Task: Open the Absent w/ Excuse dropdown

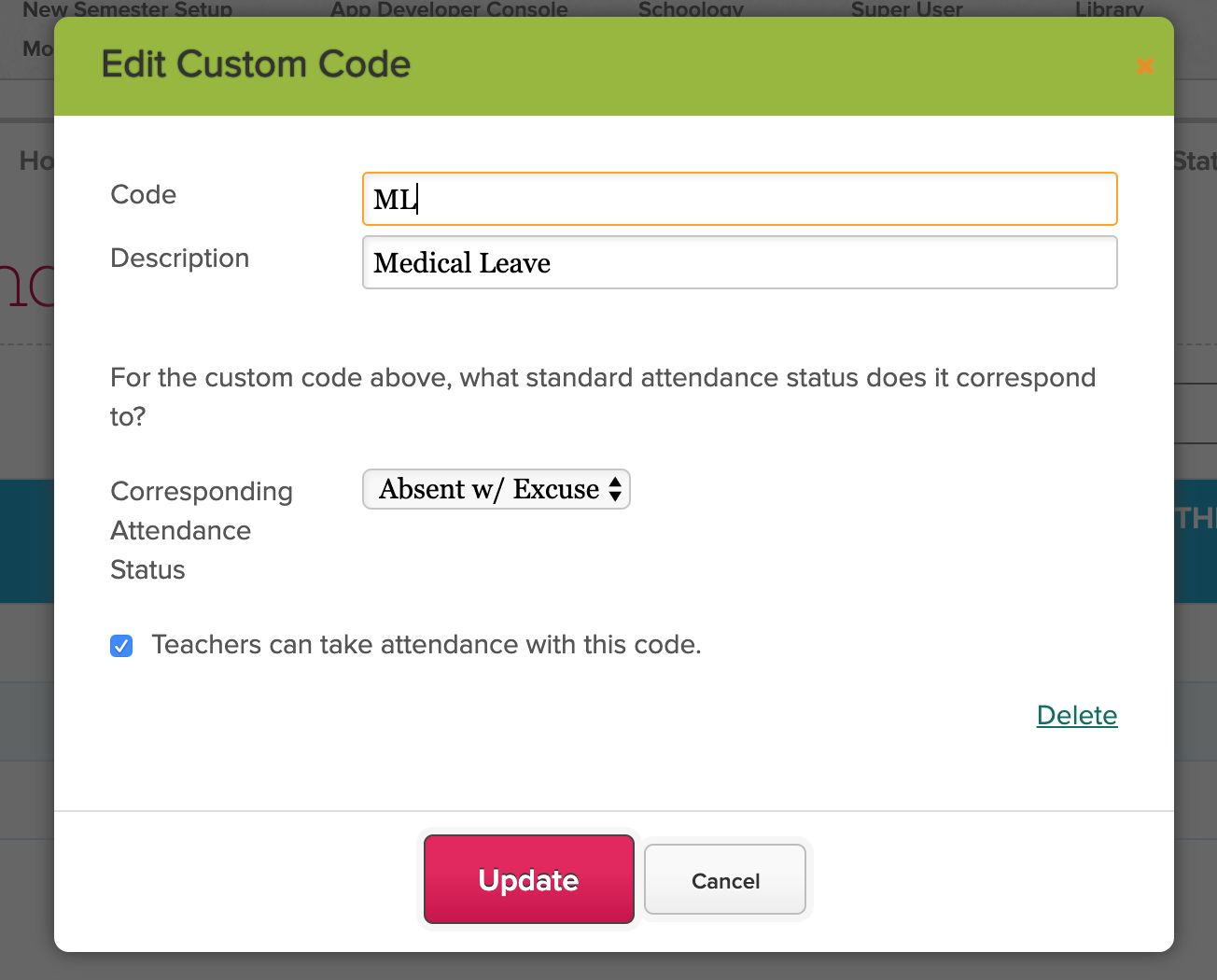Action: coord(496,489)
